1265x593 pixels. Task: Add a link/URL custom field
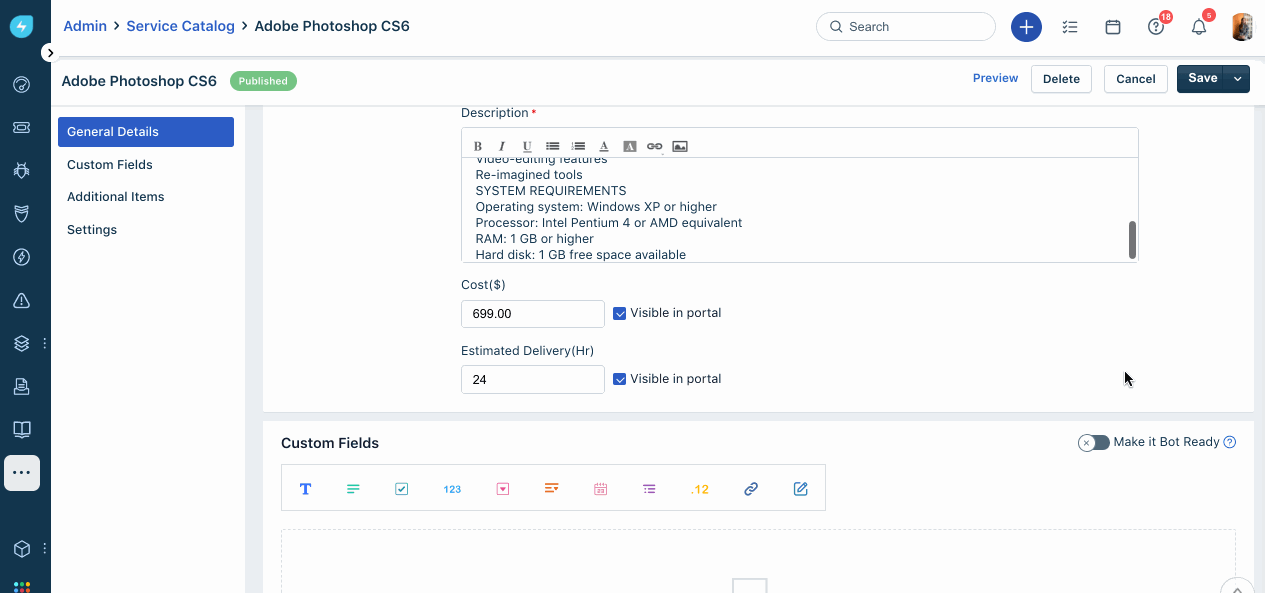tap(751, 489)
